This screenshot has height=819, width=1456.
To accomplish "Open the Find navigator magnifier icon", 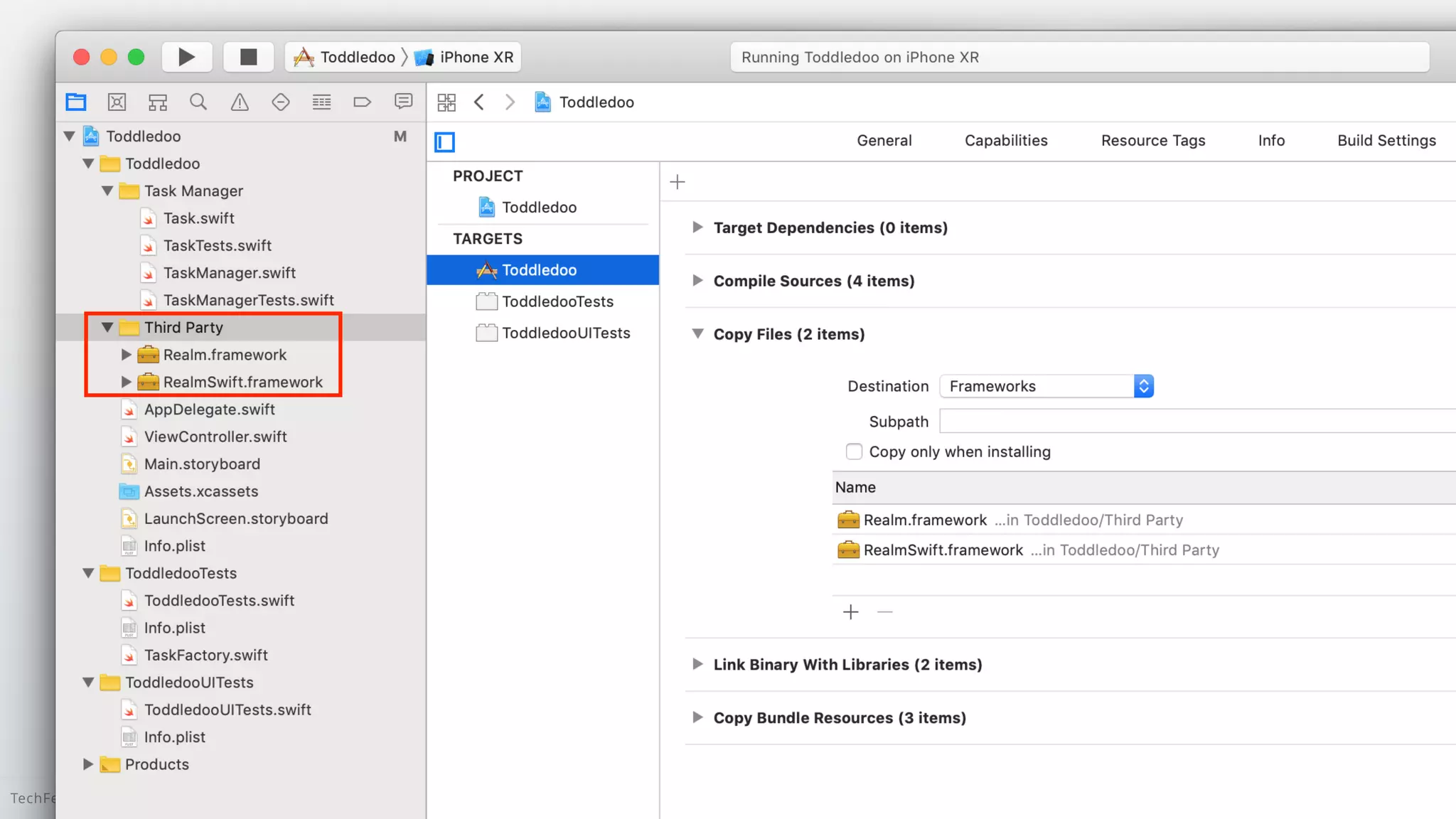I will [x=198, y=102].
